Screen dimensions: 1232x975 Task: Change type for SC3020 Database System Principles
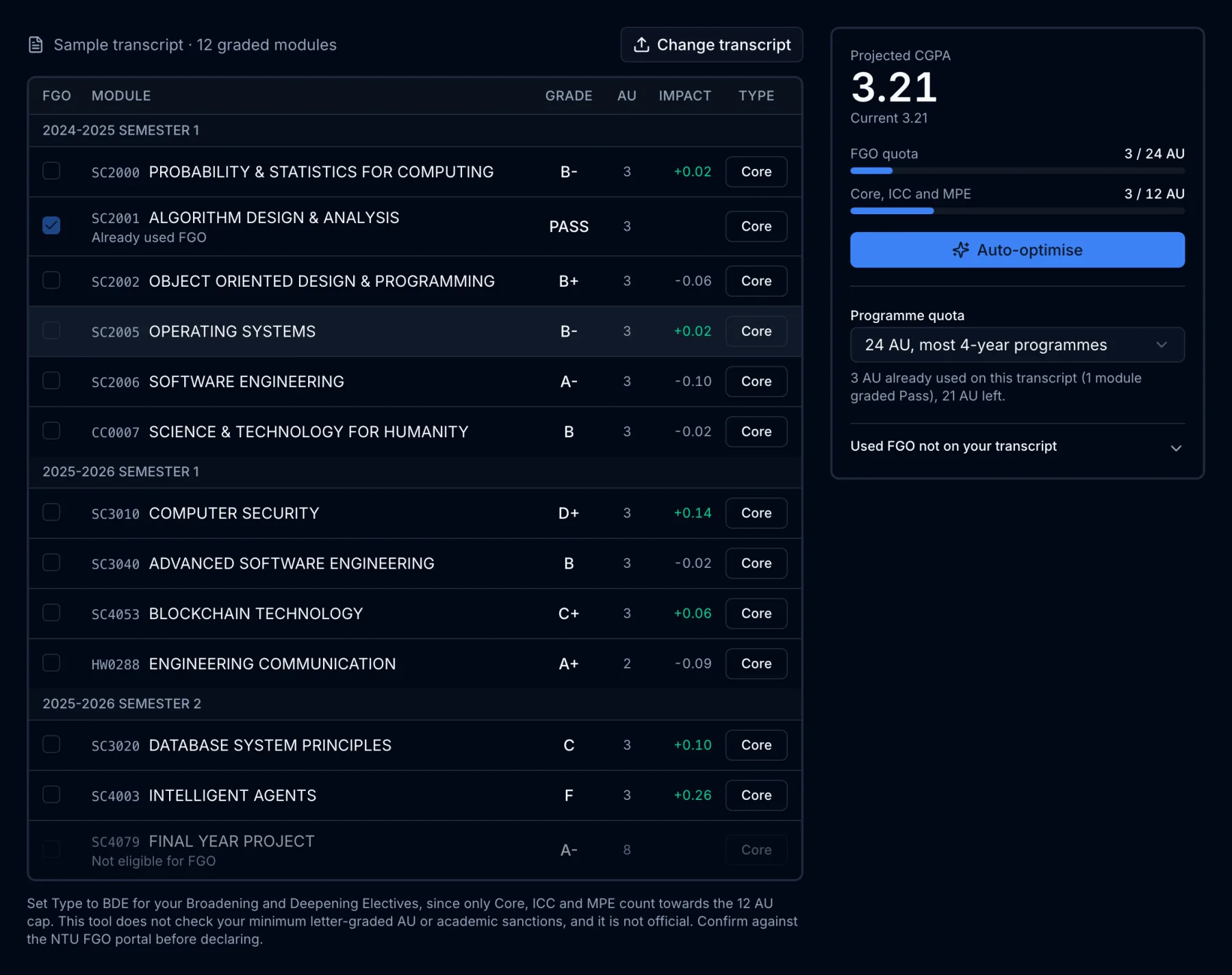click(x=756, y=745)
